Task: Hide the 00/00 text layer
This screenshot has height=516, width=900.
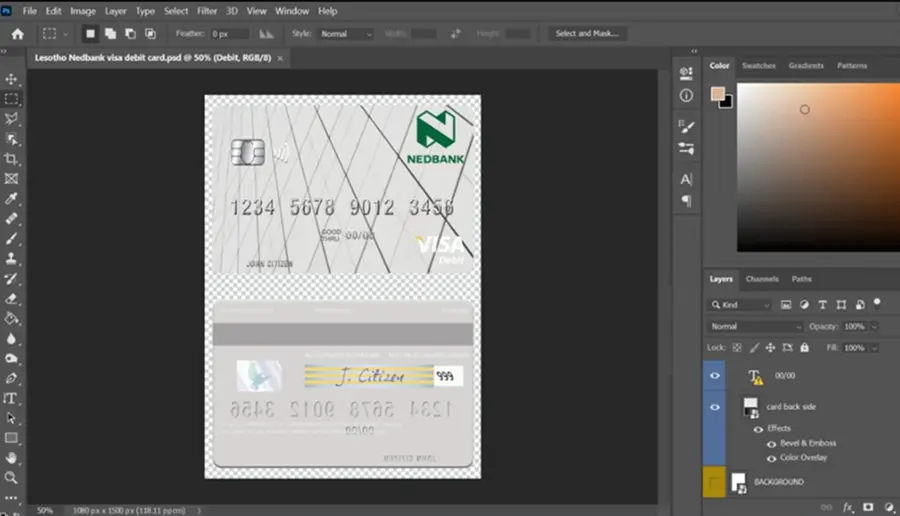Action: 715,375
